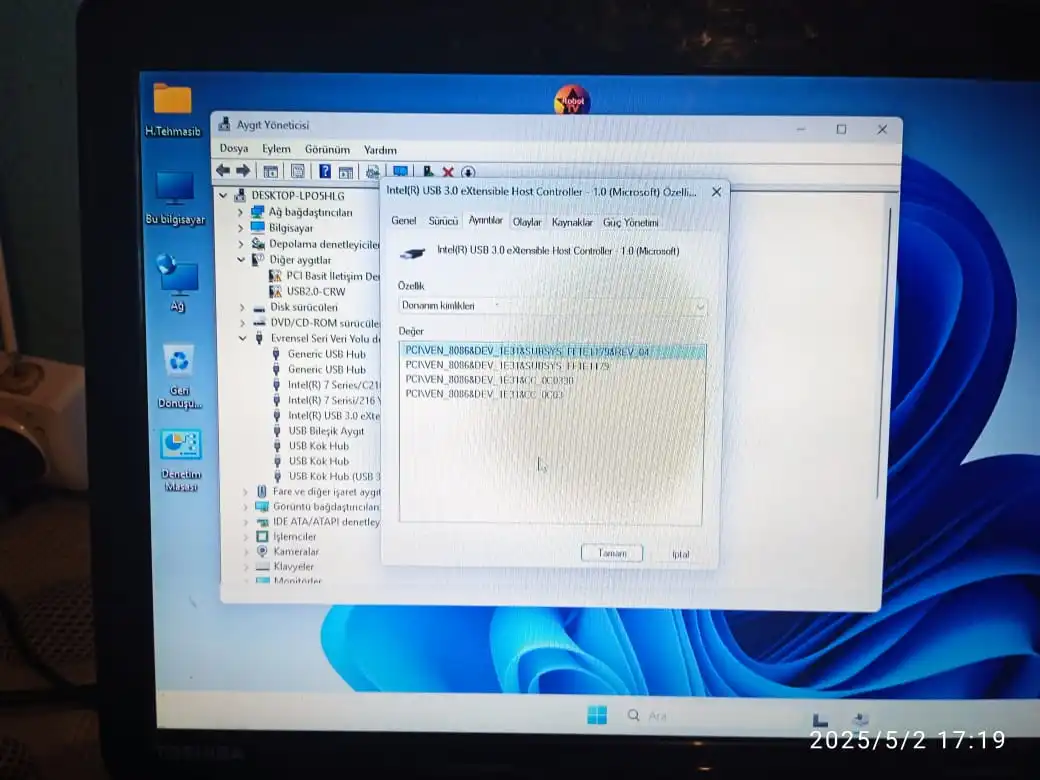Image resolution: width=1040 pixels, height=780 pixels.
Task: Select Kameralar tree item
Action: click(x=288, y=551)
